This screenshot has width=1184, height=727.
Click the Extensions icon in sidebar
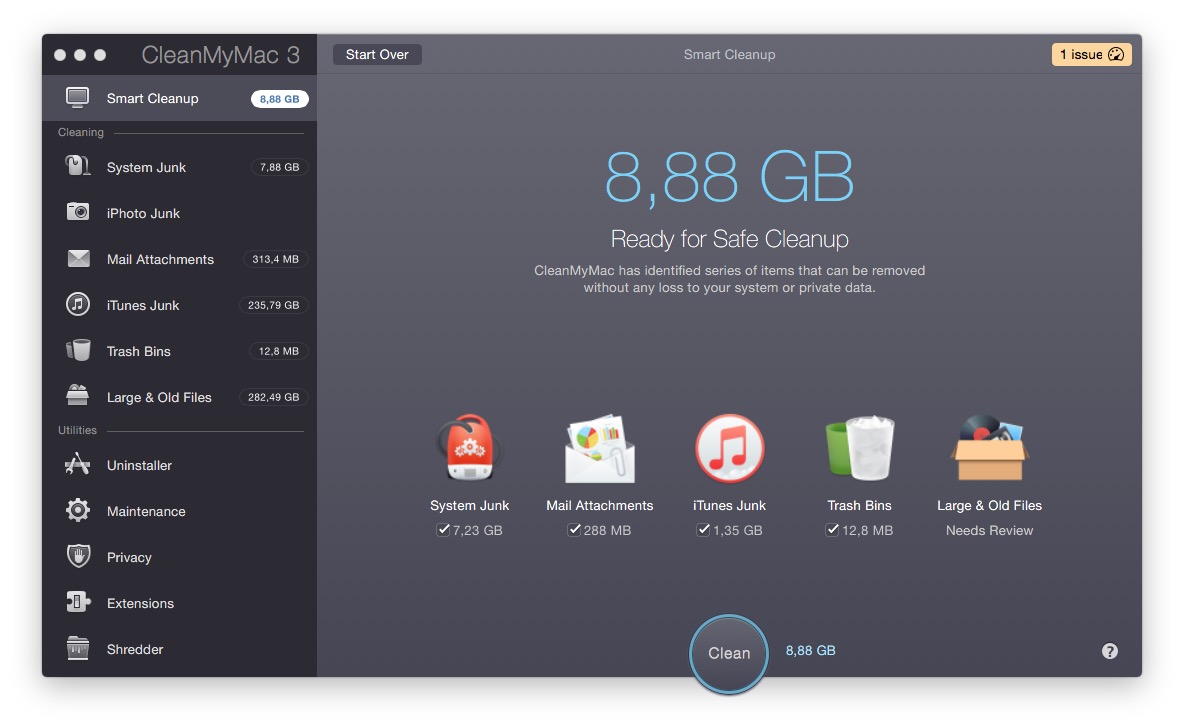point(78,602)
